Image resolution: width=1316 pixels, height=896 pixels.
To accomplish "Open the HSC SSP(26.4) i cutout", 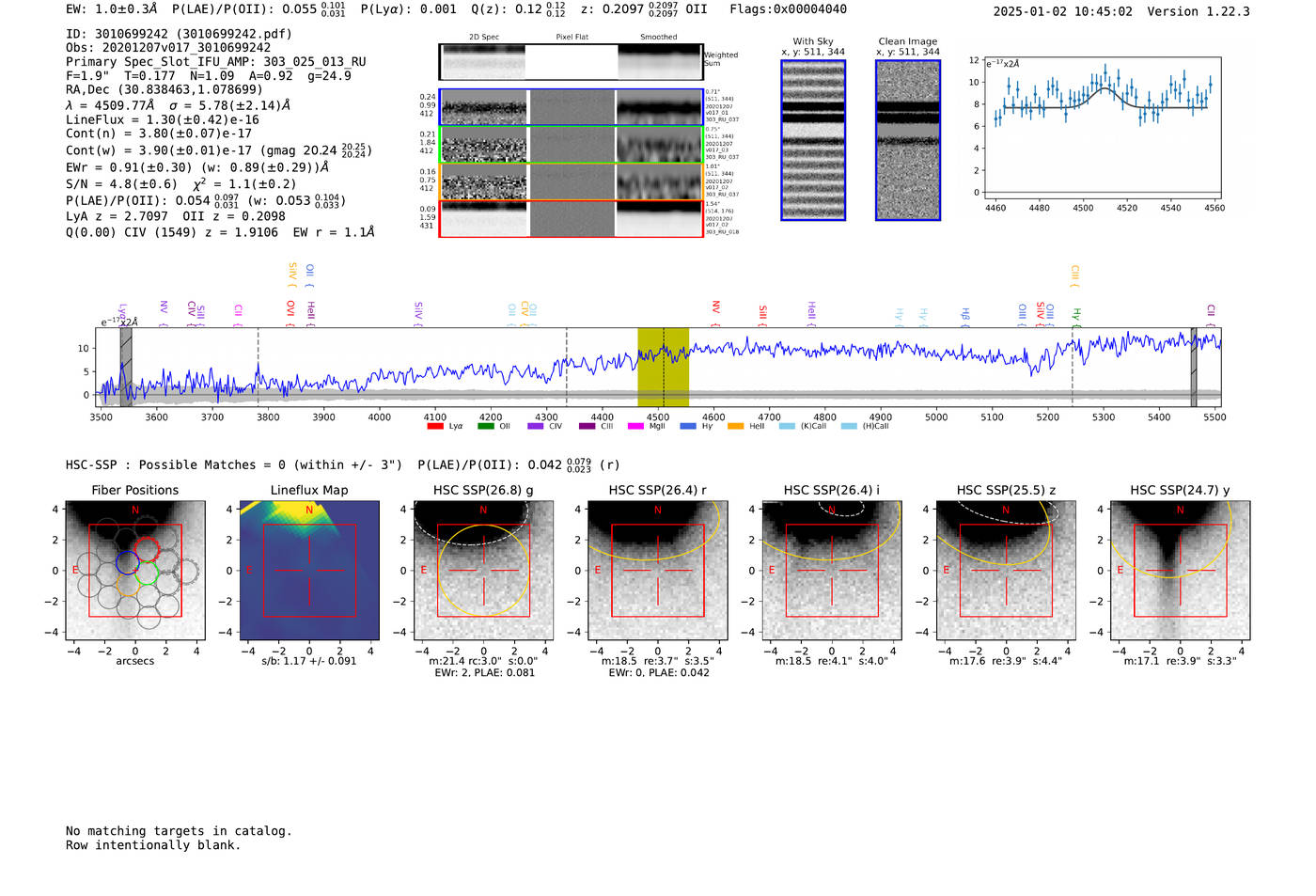I will pyautogui.click(x=831, y=570).
